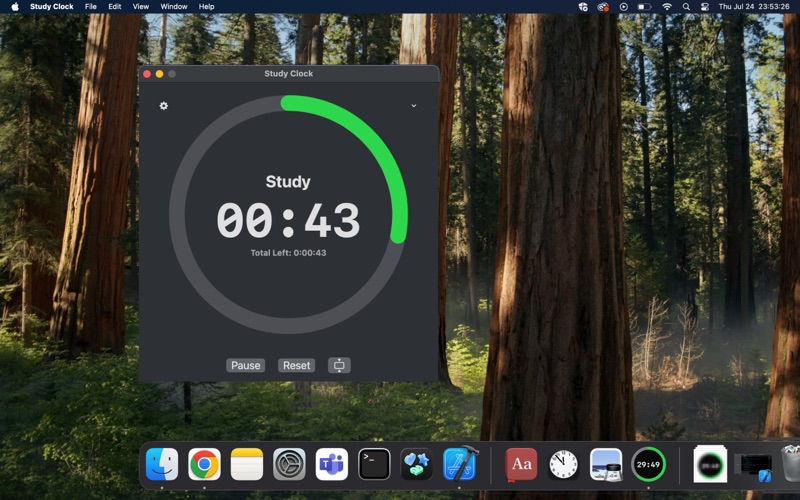Open the Wi-Fi menu
The image size is (800, 500).
click(667, 7)
